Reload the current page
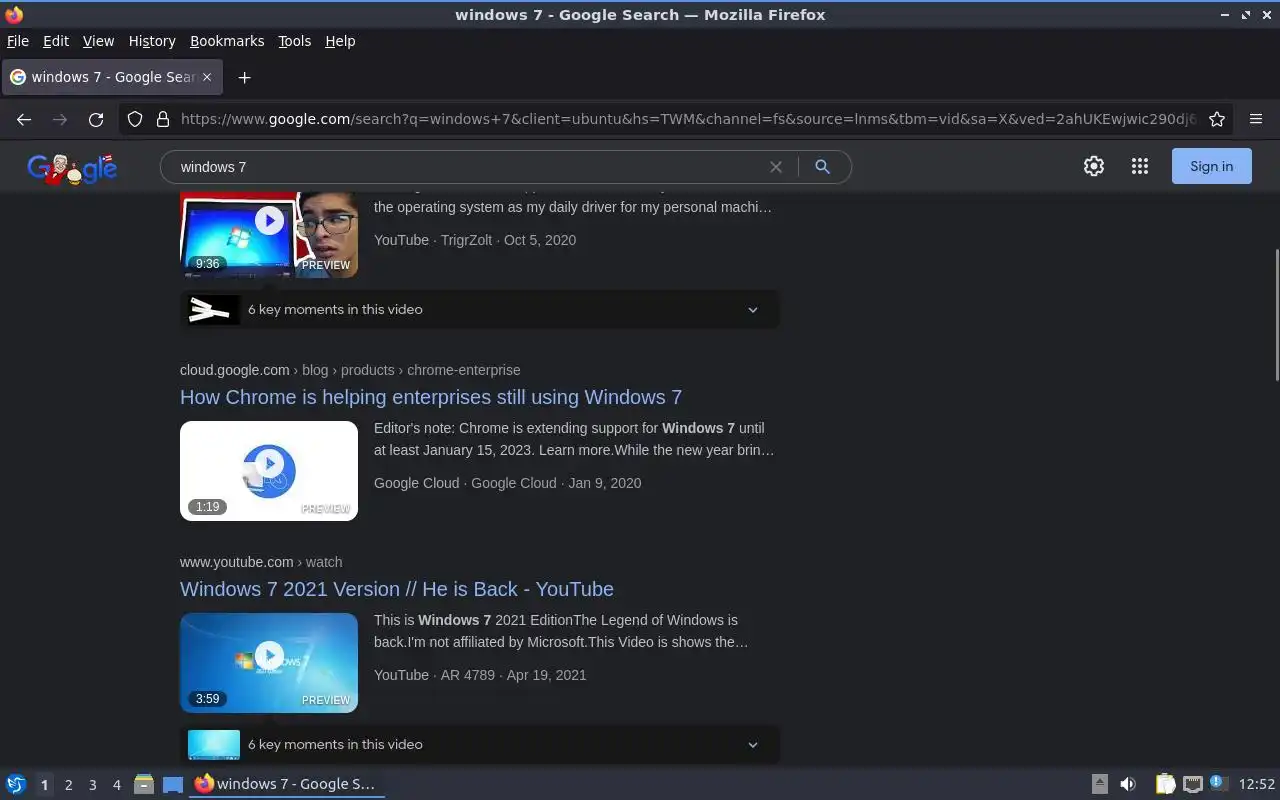The height and width of the screenshot is (800, 1280). click(x=96, y=119)
